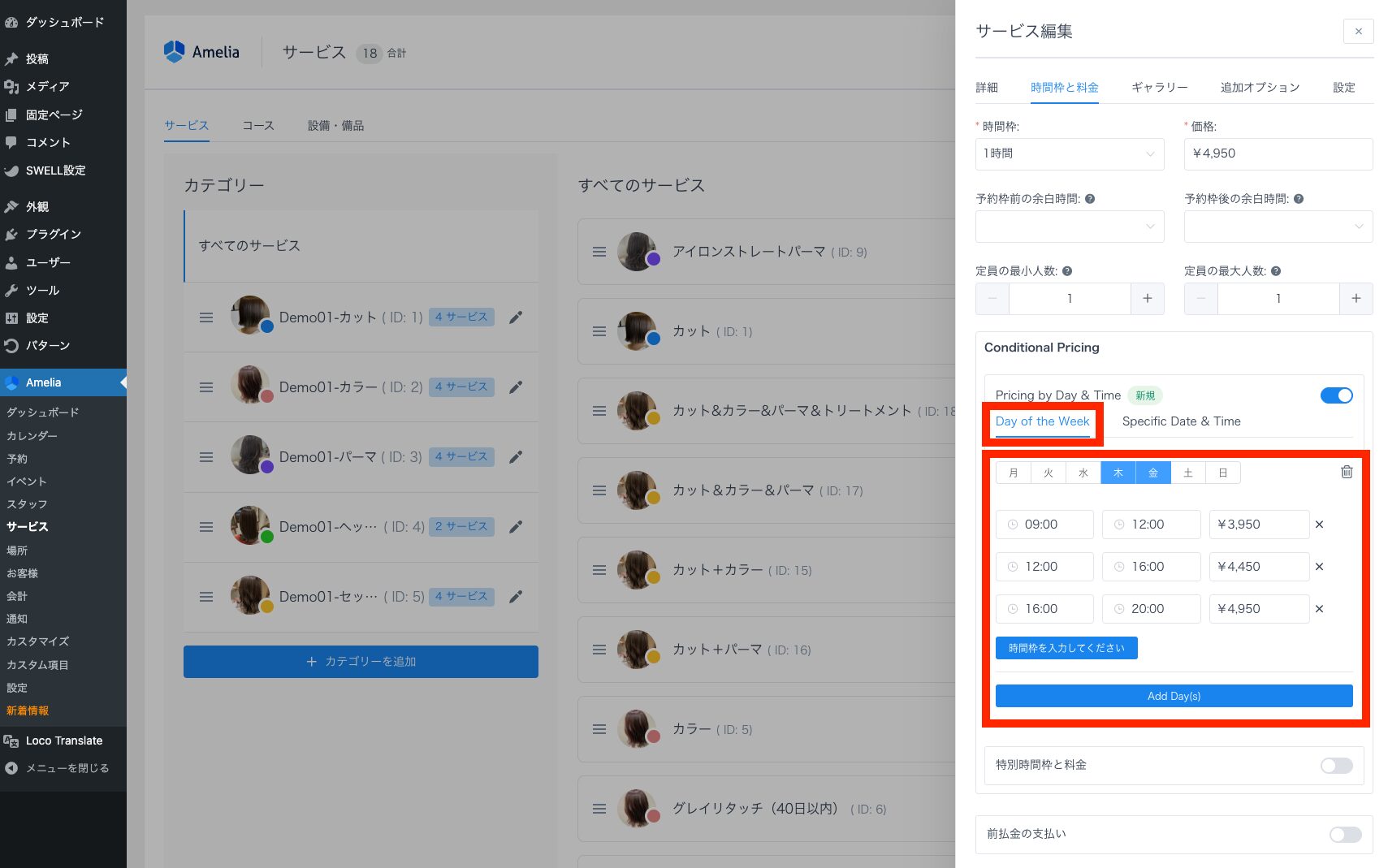Edit the Demo01-カット category pencil icon
The image size is (1388, 868).
click(515, 317)
